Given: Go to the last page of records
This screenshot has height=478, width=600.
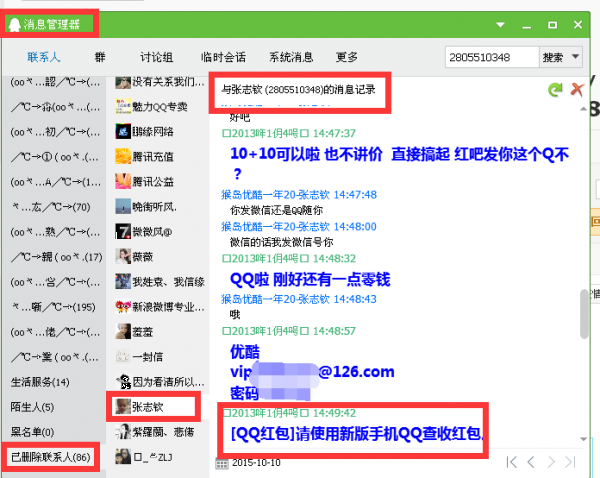Looking at the screenshot, I should pos(570,462).
